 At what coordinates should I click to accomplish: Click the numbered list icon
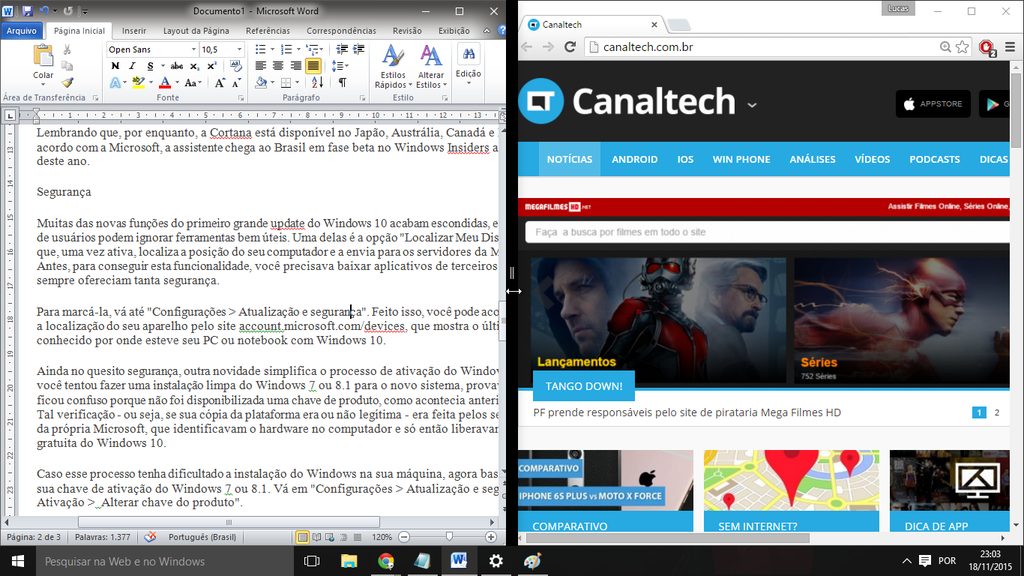click(x=285, y=50)
